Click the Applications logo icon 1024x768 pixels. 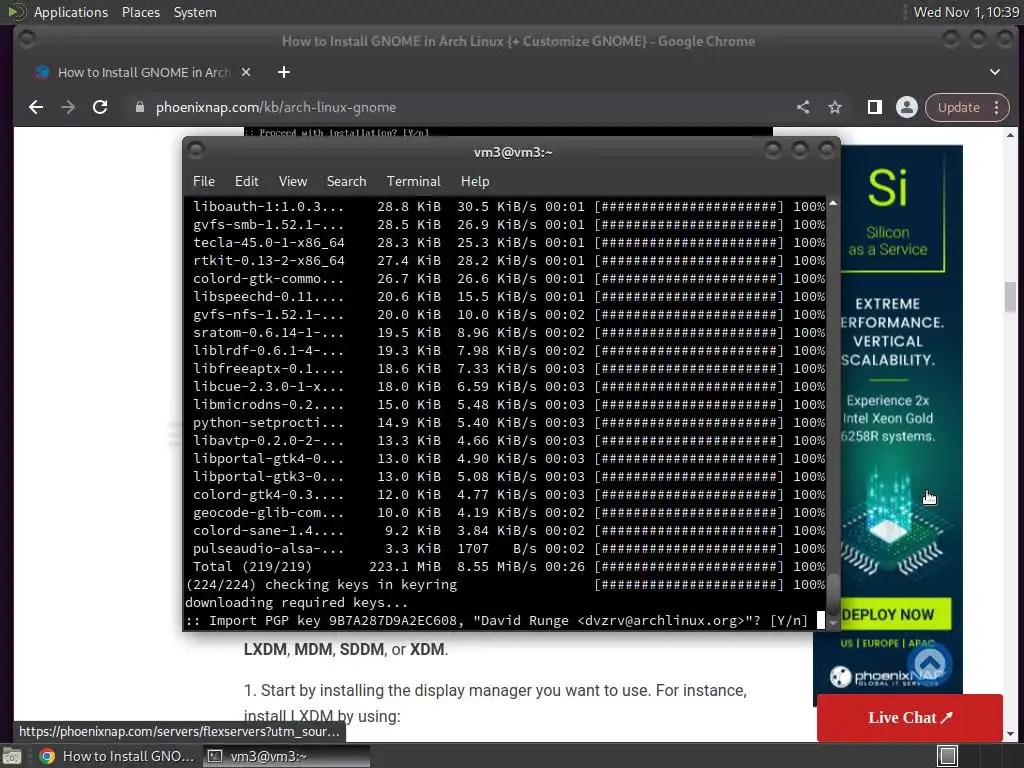[x=18, y=12]
